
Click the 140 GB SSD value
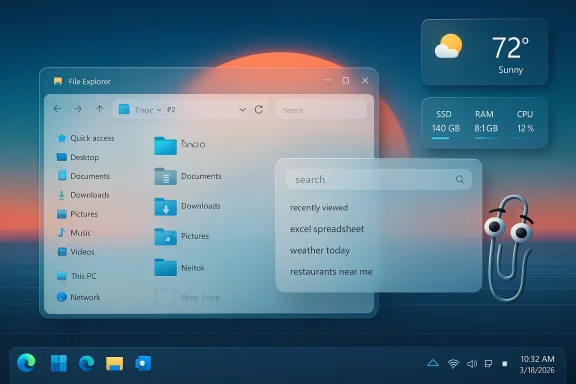(x=446, y=128)
